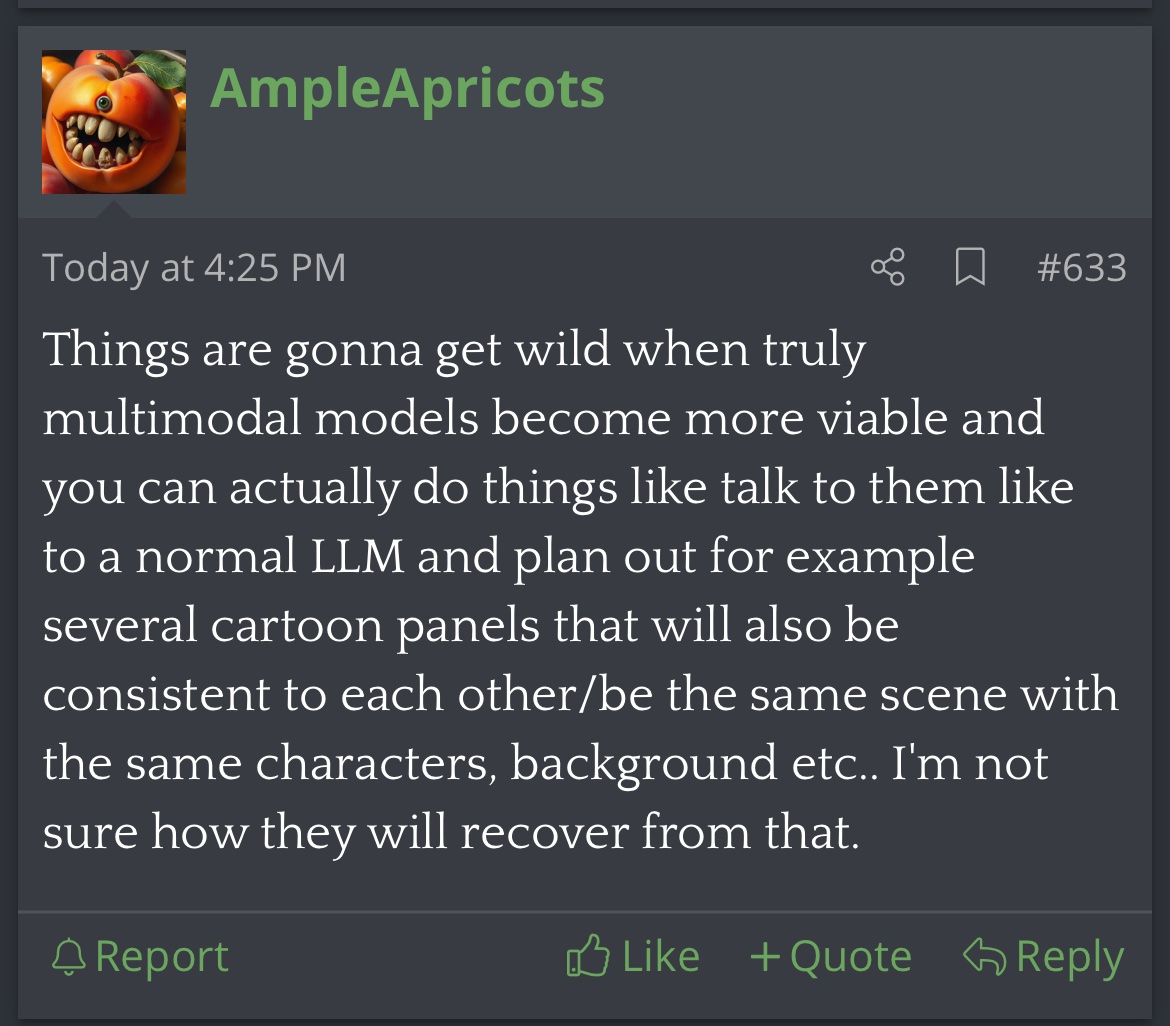Click the Quote text button

coord(850,957)
